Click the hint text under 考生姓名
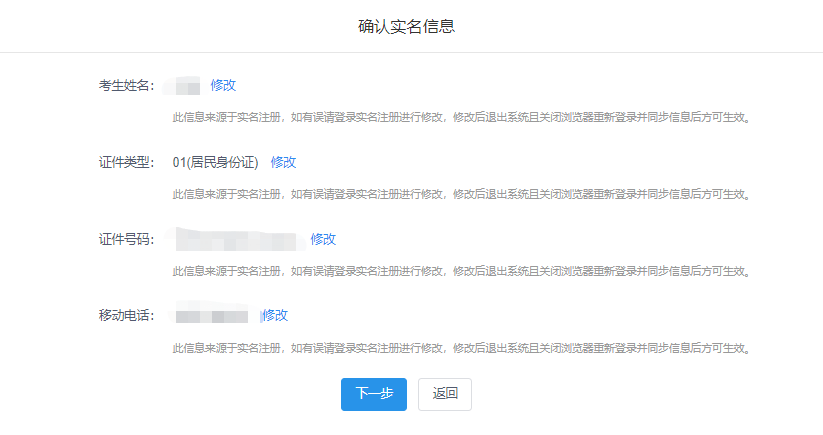Viewport: 823px width, 435px height. click(460, 117)
